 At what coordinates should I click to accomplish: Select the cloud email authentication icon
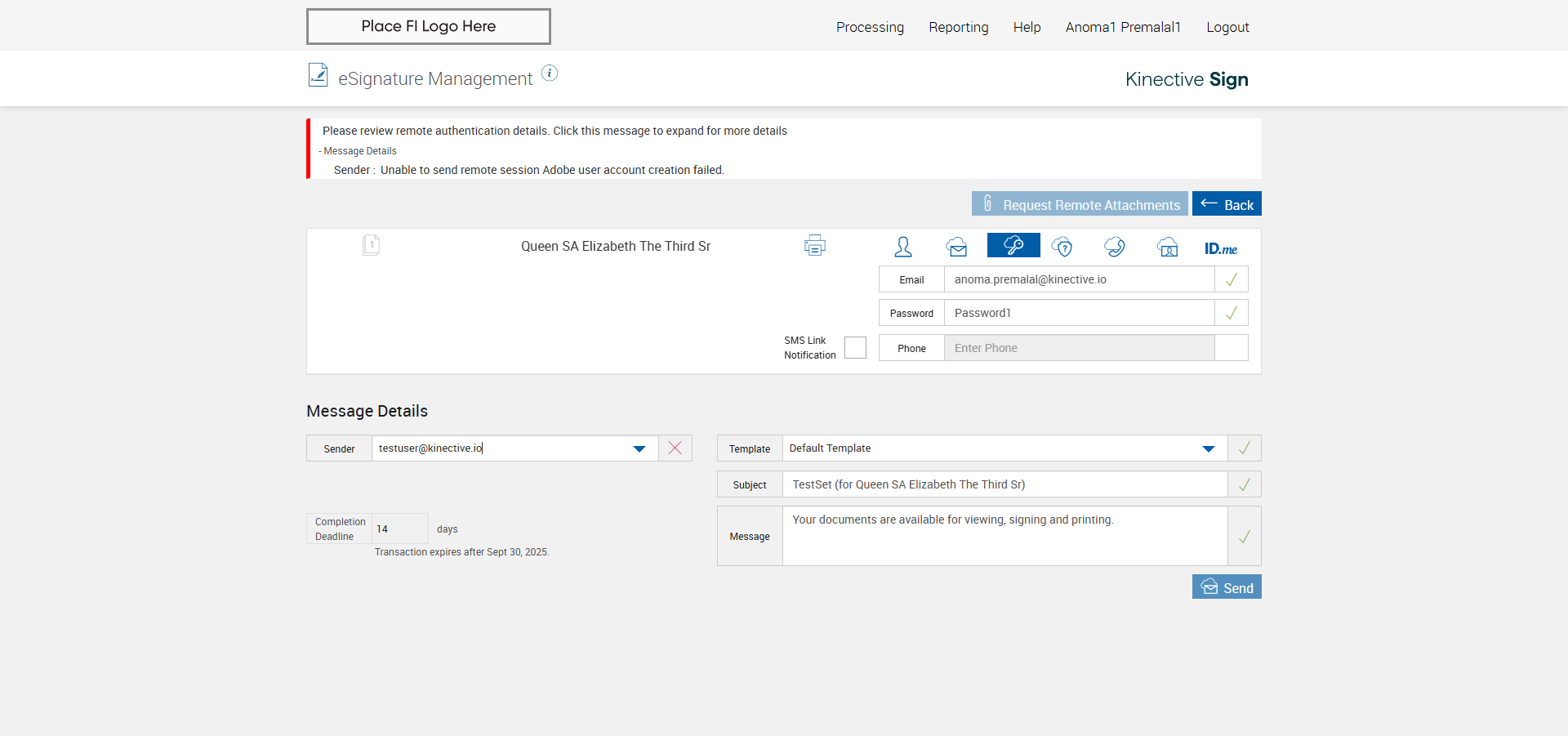(x=957, y=247)
